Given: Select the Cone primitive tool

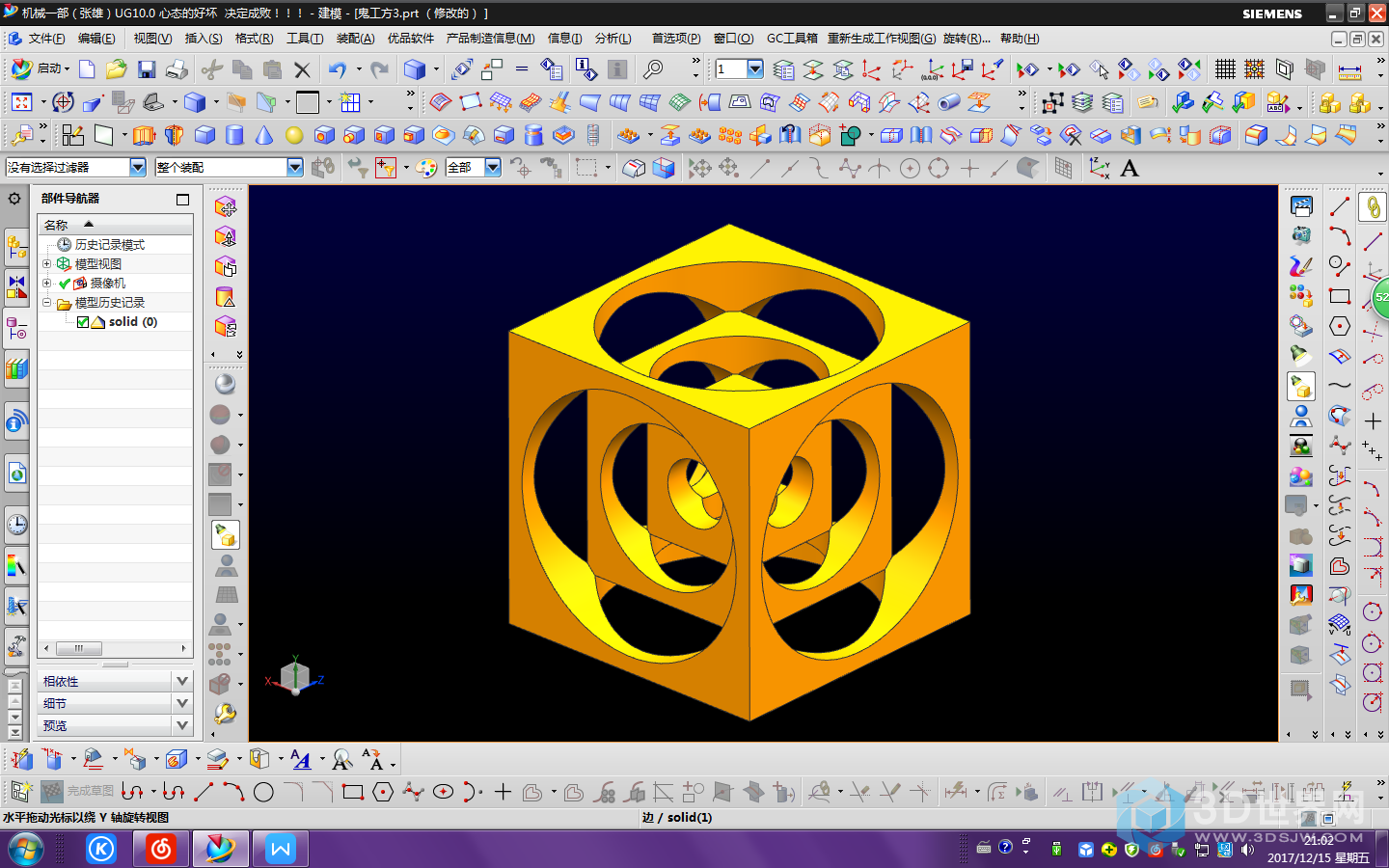Looking at the screenshot, I should pos(264,135).
